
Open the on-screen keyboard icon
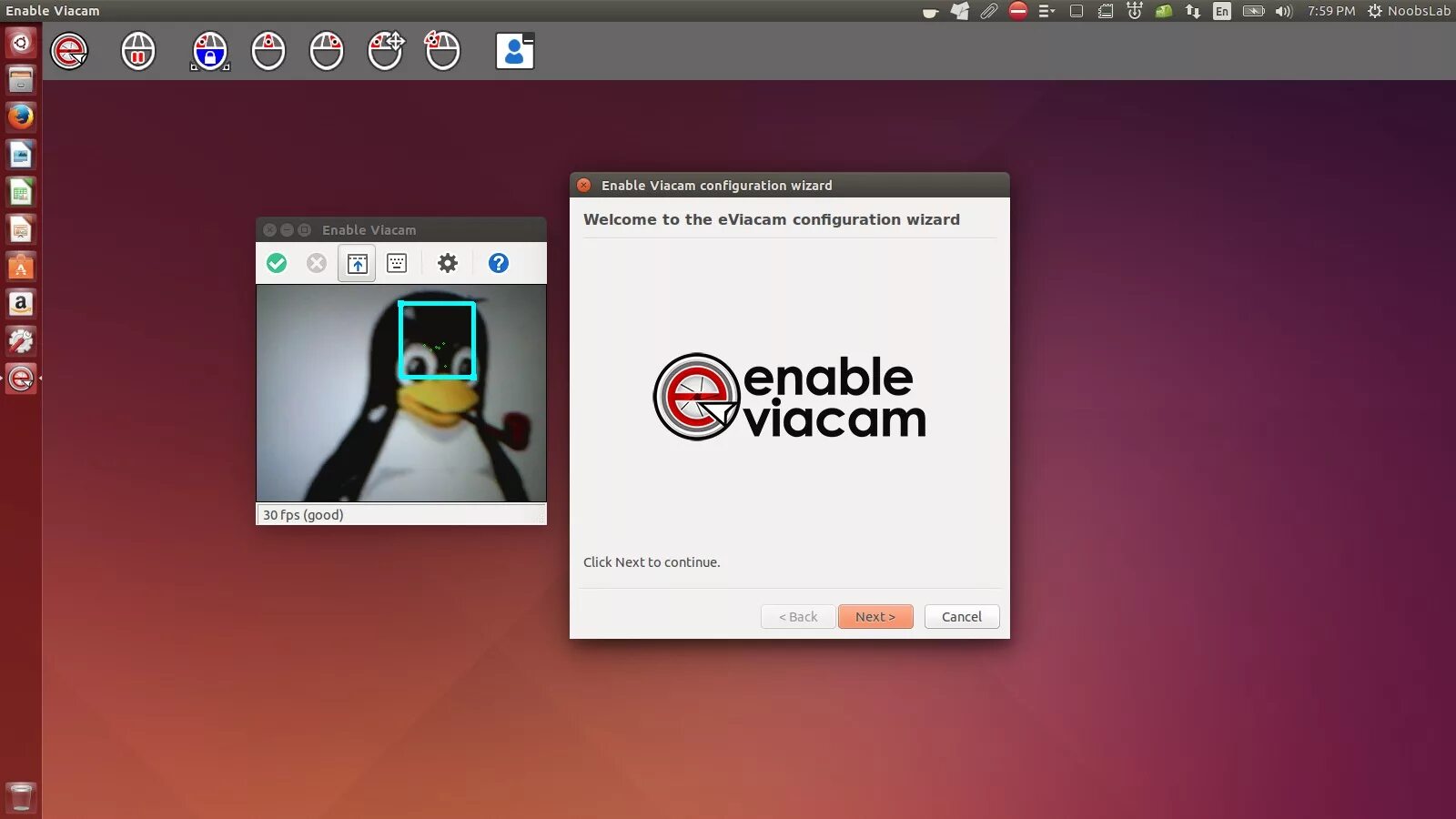(x=397, y=263)
